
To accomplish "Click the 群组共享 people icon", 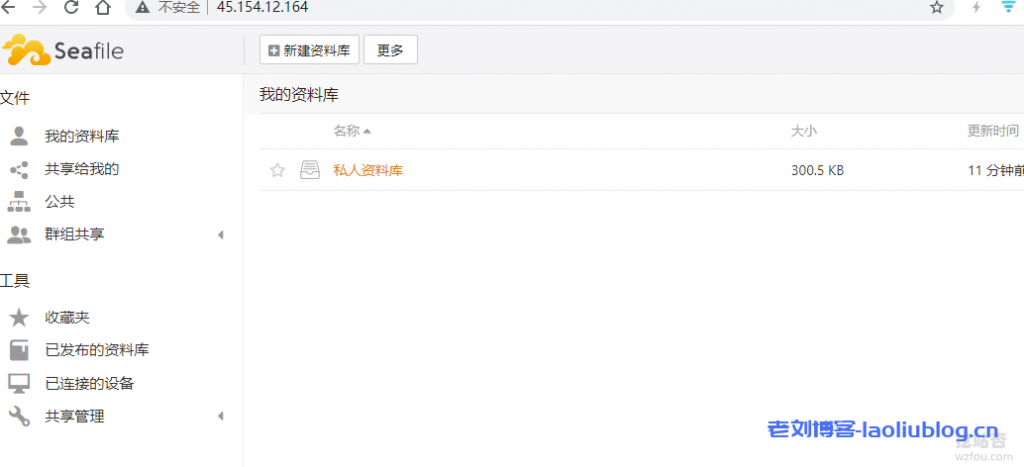I will [x=19, y=234].
